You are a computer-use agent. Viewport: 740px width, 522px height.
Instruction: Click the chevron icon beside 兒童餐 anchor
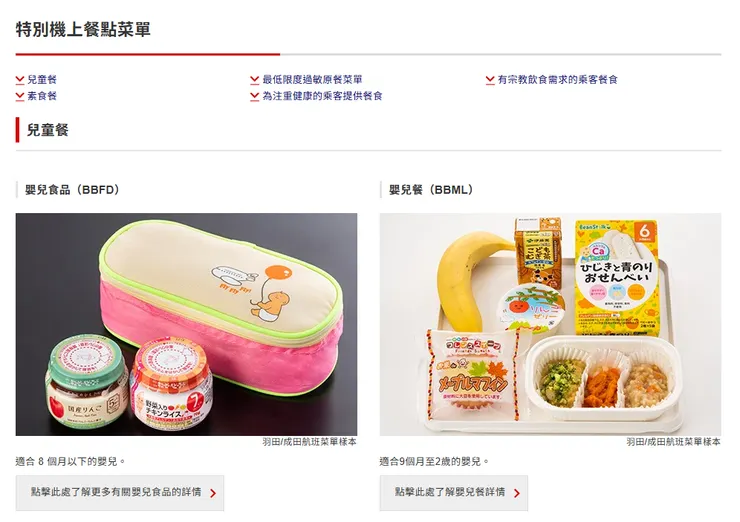(x=20, y=80)
